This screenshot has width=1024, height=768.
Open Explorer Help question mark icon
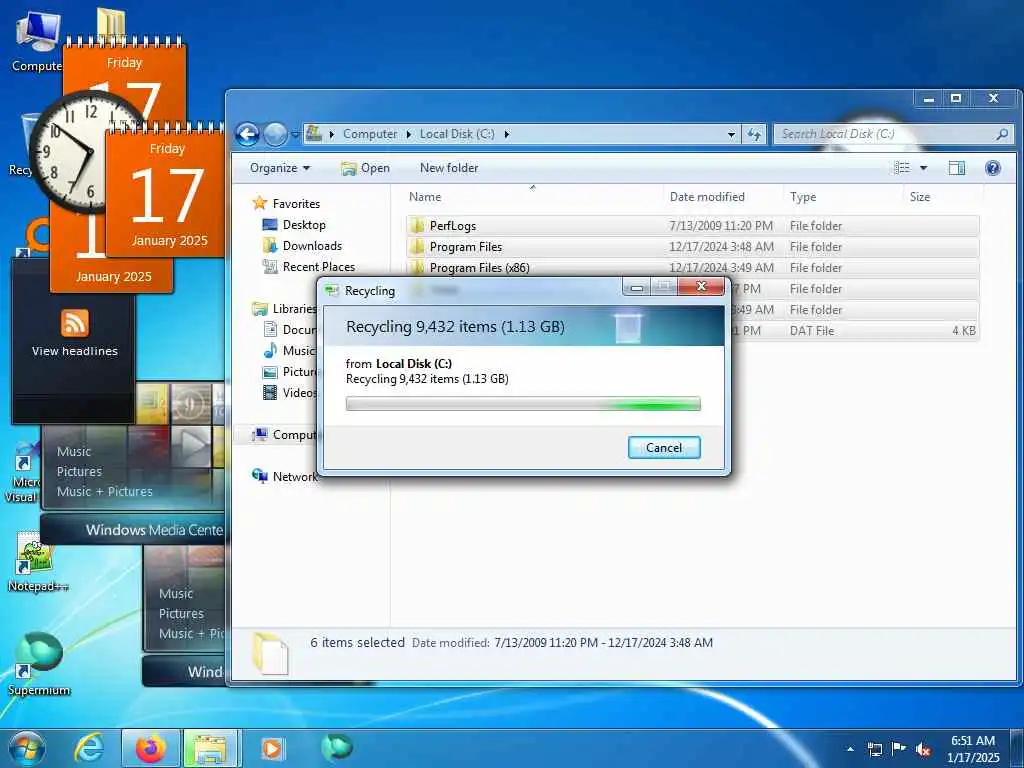pos(993,168)
